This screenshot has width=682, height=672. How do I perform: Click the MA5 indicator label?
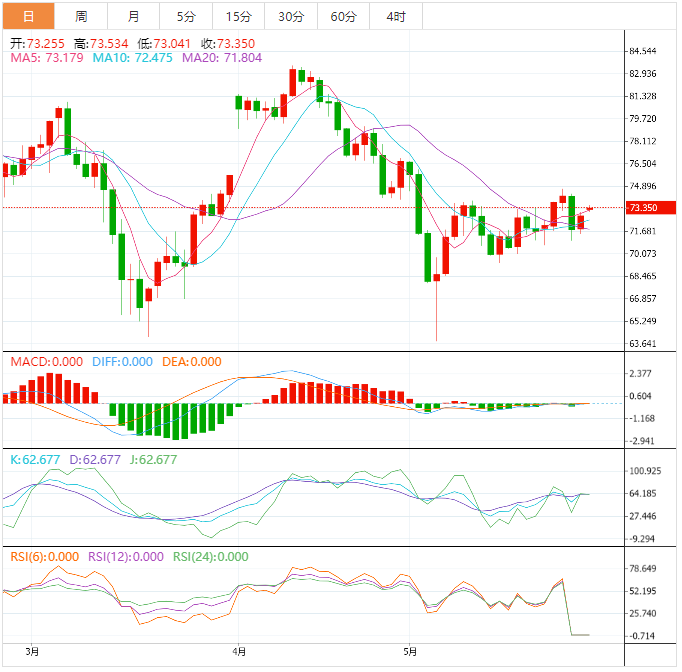coord(46,58)
